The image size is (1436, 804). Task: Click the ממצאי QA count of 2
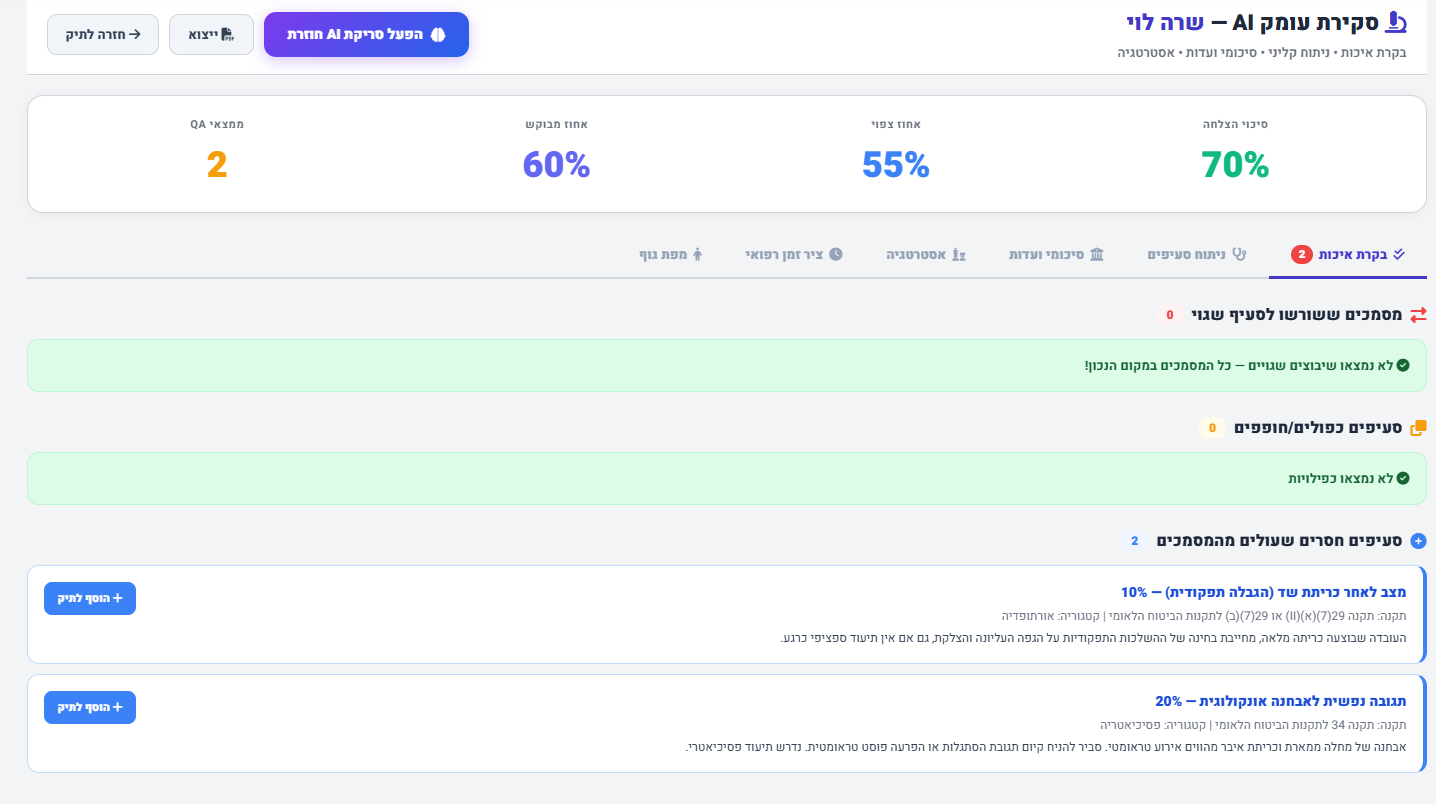217,165
